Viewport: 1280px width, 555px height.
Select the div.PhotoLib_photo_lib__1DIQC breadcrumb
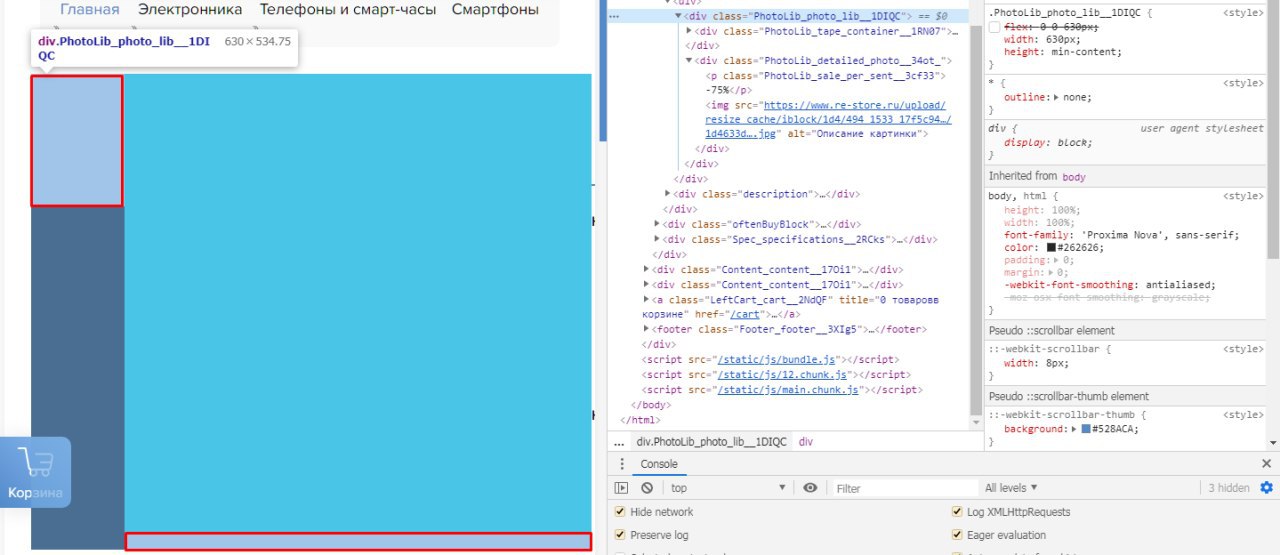tap(712, 441)
